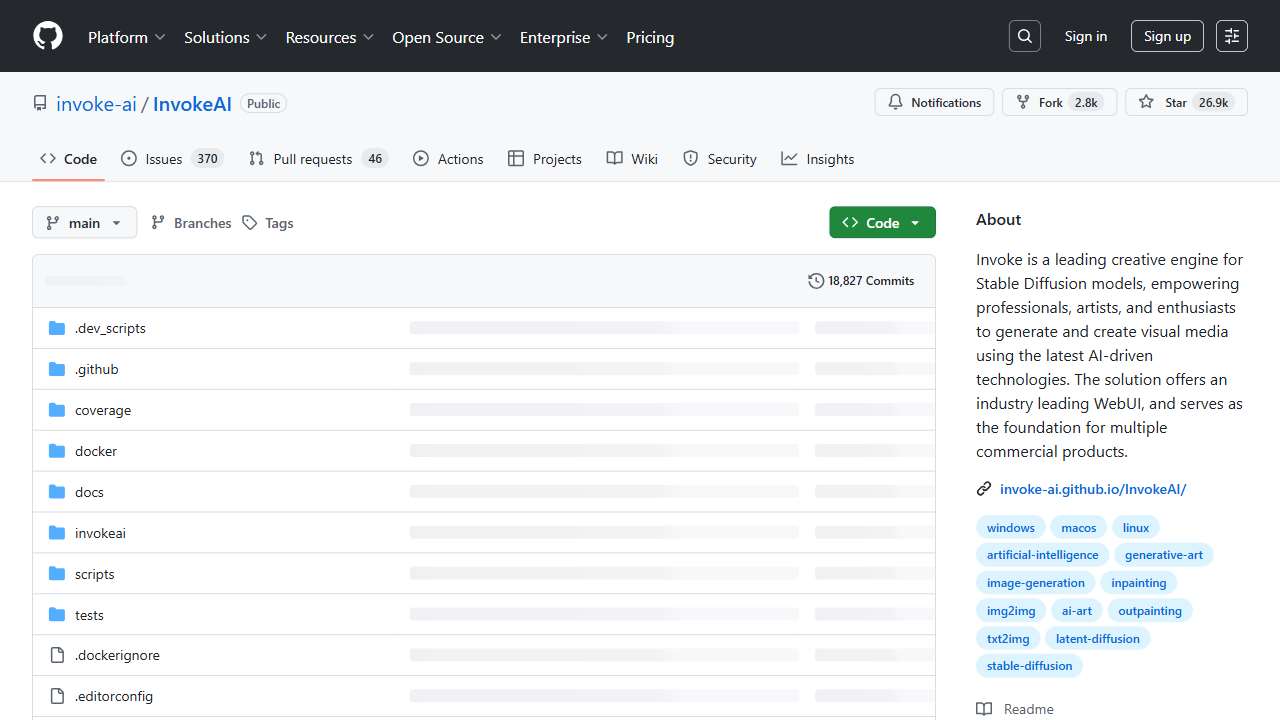Image resolution: width=1280 pixels, height=720 pixels.
Task: Enable Notifications for this repository
Action: pos(935,102)
